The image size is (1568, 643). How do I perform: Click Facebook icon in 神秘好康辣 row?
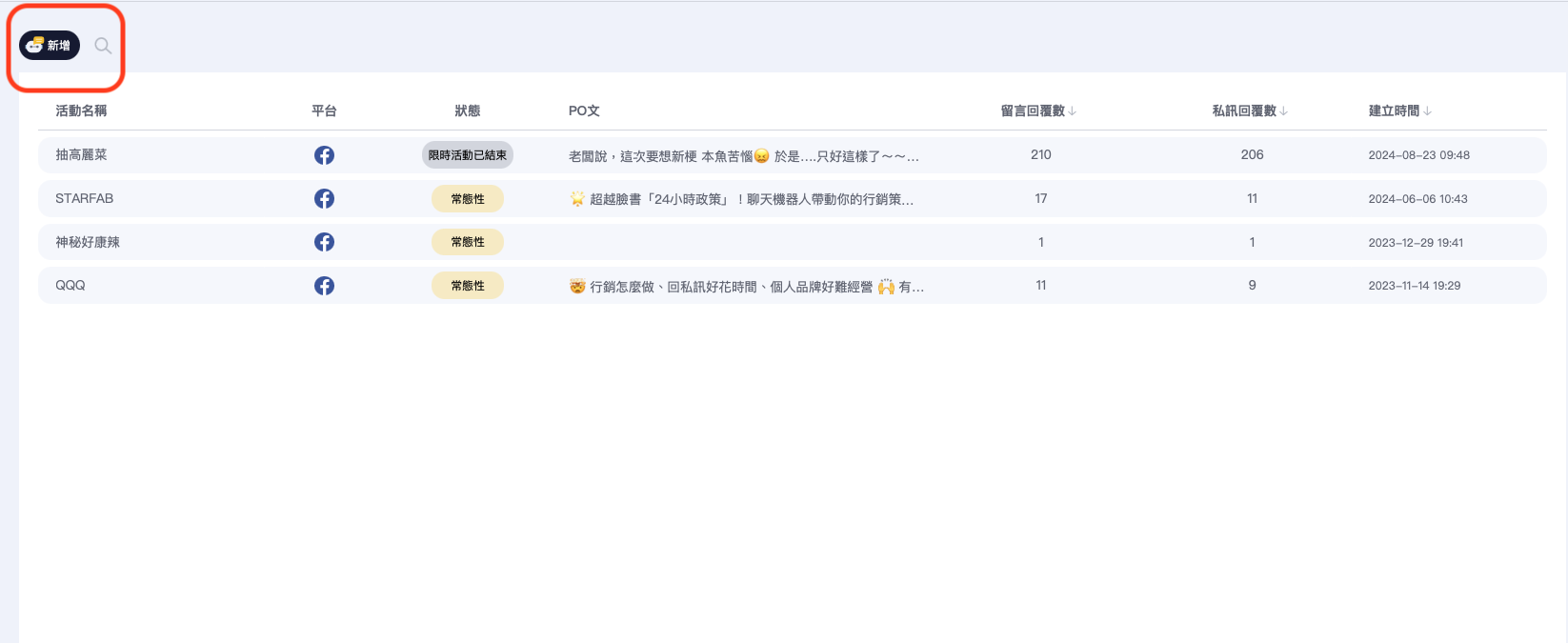point(324,242)
